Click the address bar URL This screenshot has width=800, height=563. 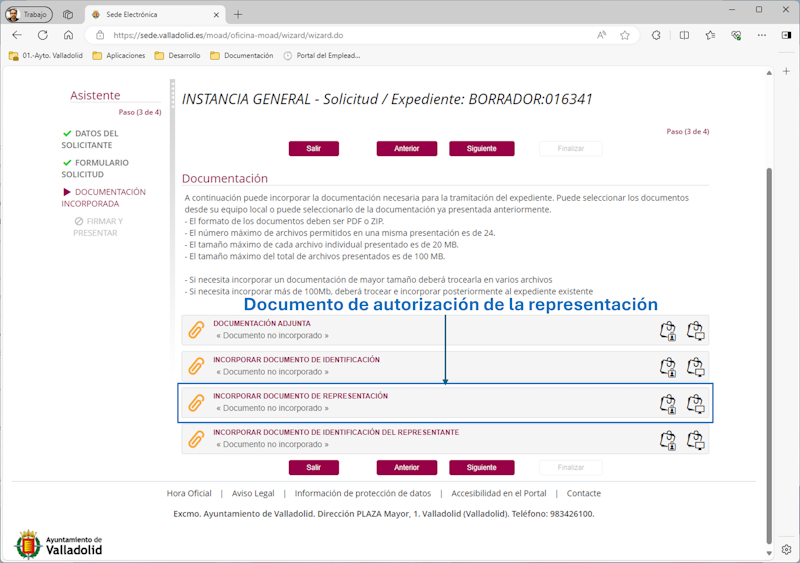coord(228,35)
